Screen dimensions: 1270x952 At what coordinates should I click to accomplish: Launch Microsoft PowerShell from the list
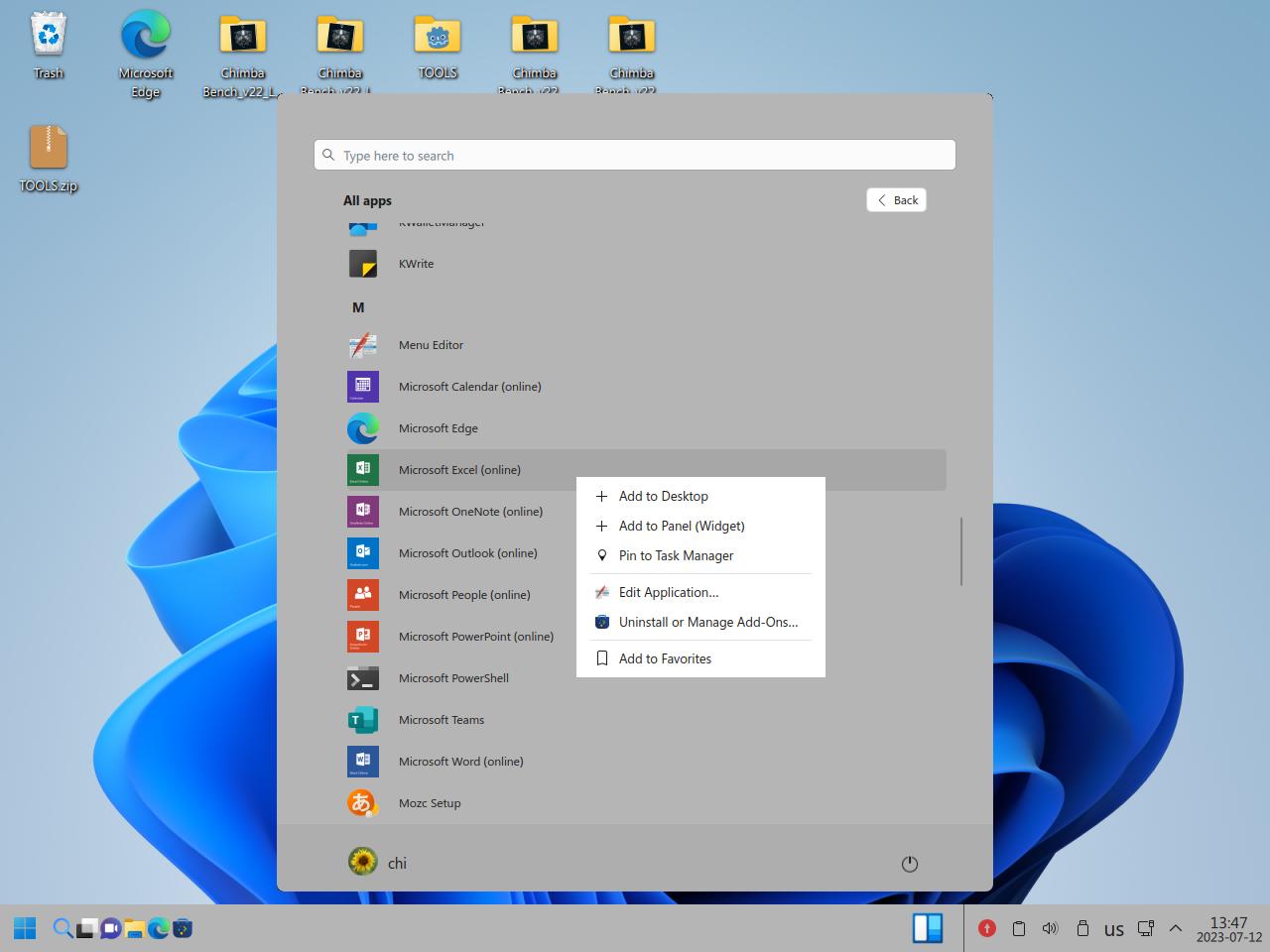452,678
